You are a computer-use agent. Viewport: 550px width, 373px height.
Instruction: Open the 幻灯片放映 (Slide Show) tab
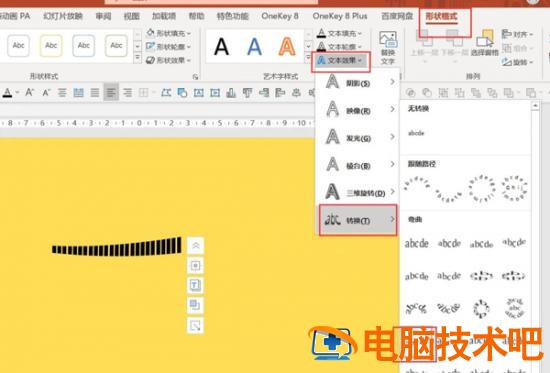(63, 16)
